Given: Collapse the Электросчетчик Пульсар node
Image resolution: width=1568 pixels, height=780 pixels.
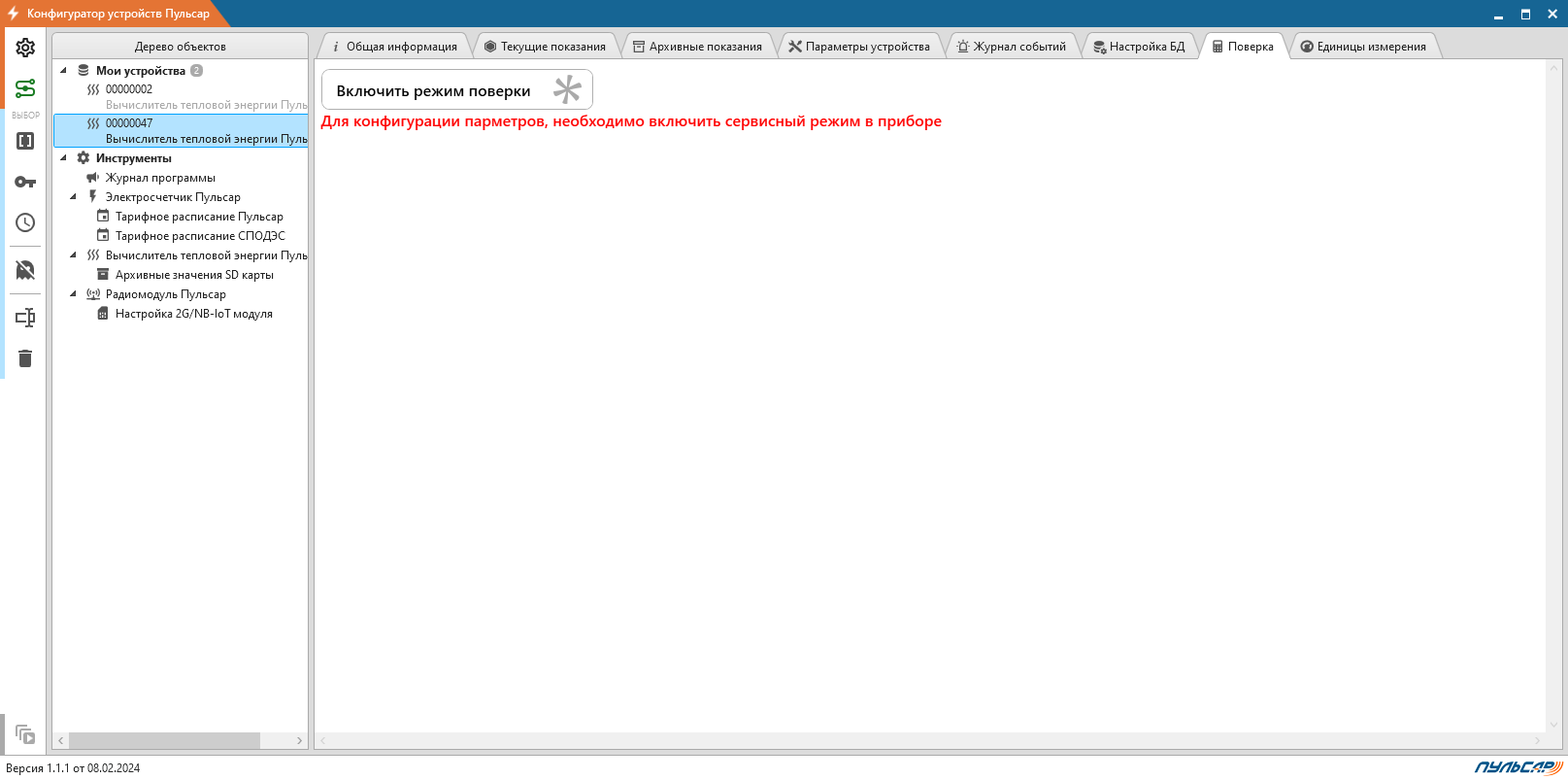Looking at the screenshot, I should (73, 196).
